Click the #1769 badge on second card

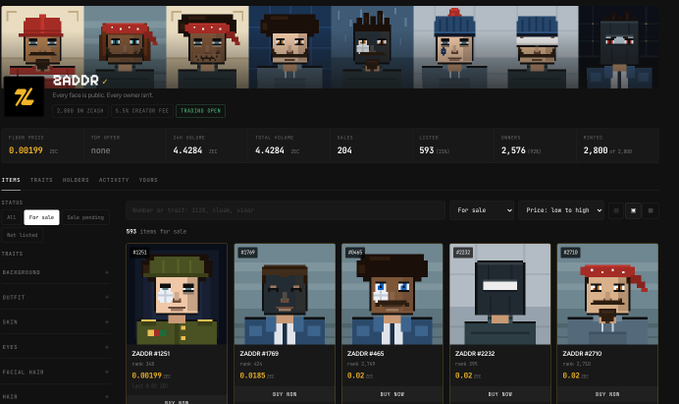(x=248, y=252)
